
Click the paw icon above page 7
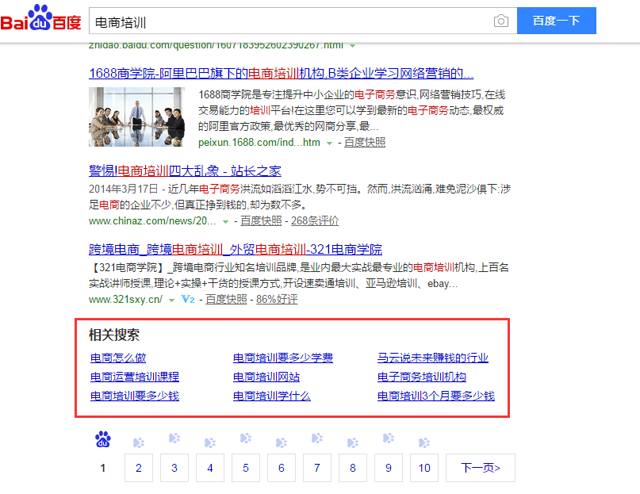317,438
